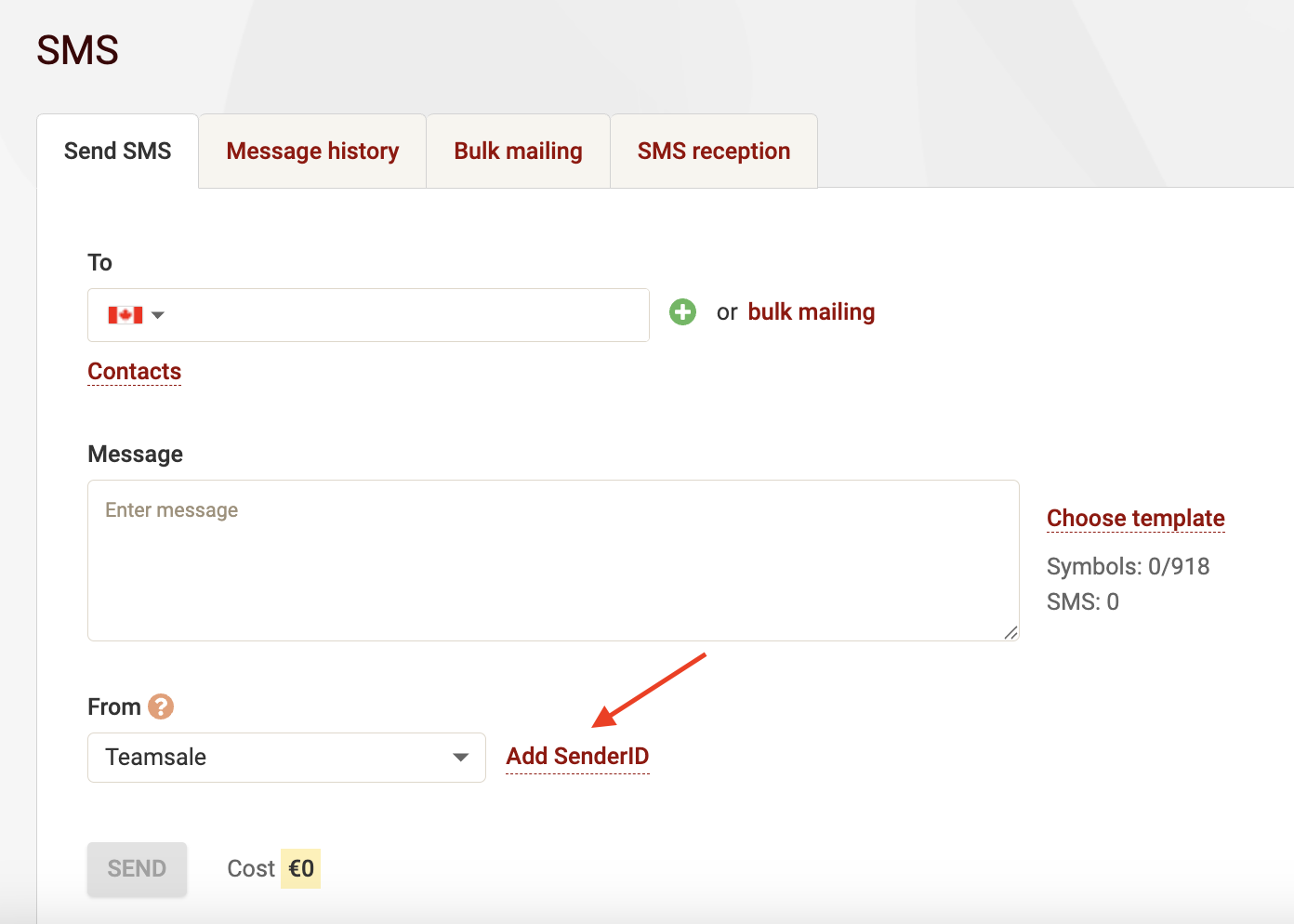Add another recipient with green plus icon
This screenshot has width=1294, height=924.
[682, 312]
